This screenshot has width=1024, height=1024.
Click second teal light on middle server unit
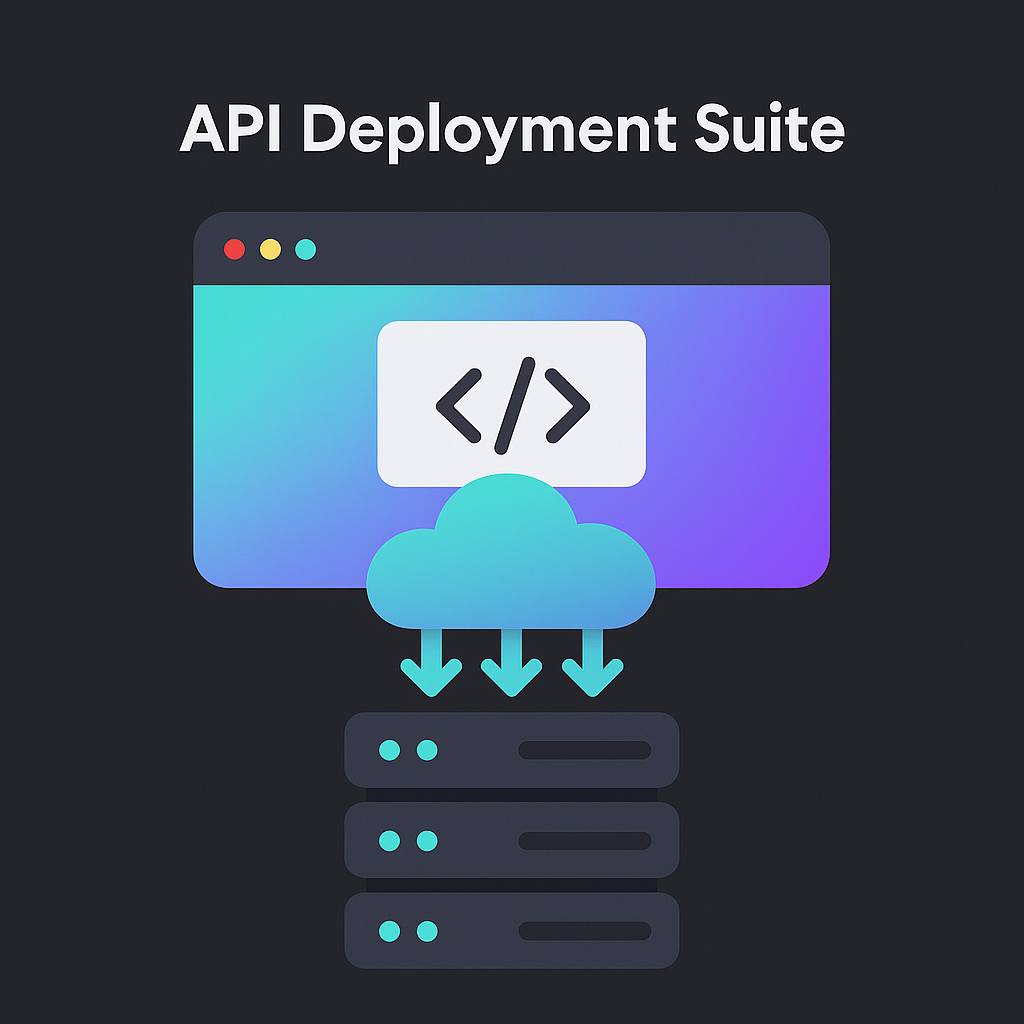point(427,841)
